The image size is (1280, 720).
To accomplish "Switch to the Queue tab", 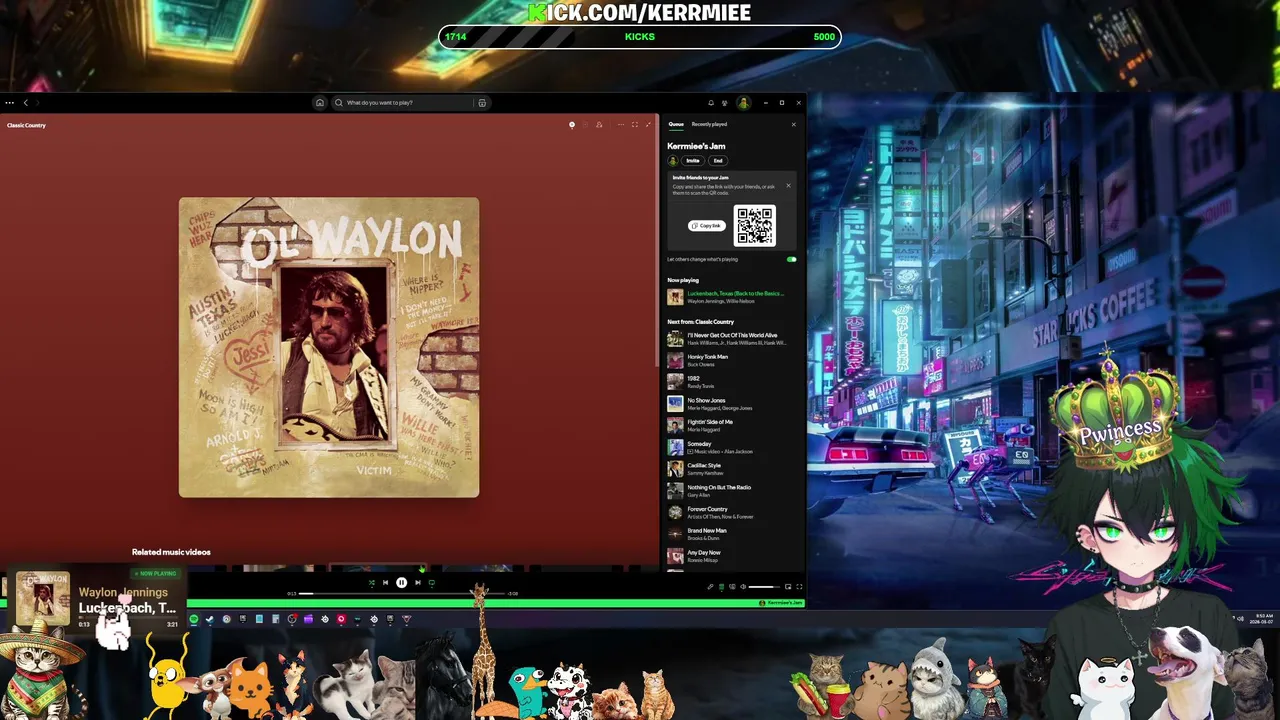I will [x=676, y=124].
